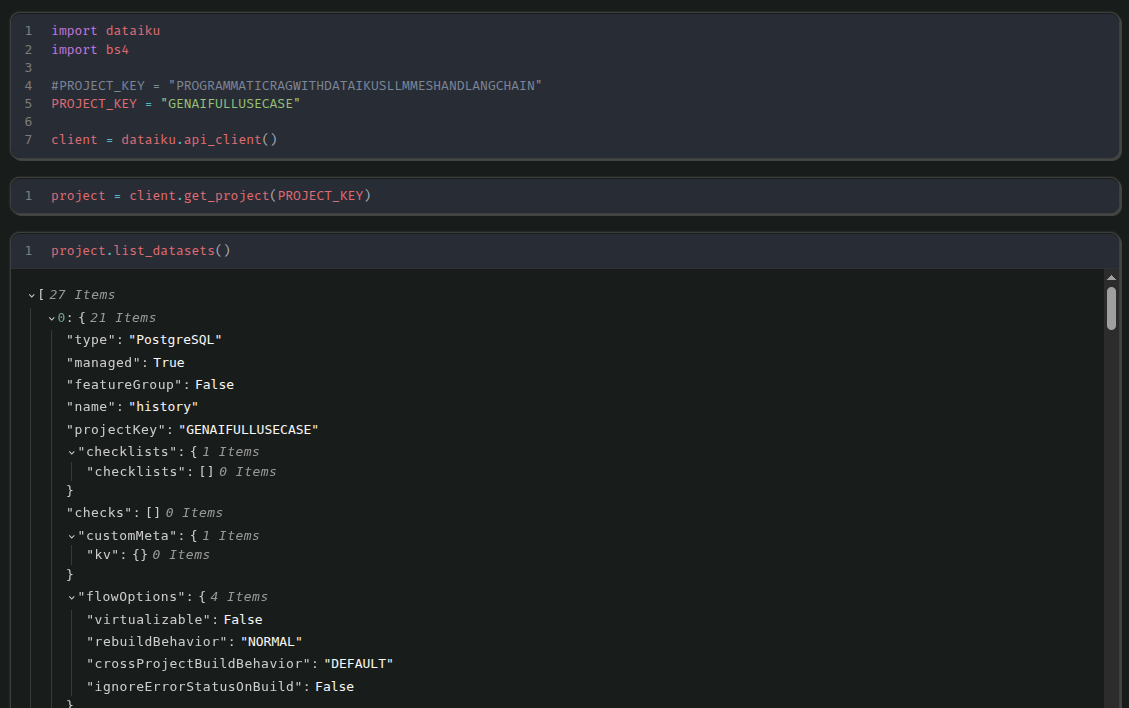This screenshot has height=708, width=1129.
Task: Click the line 'client = dataiku.api_client()'
Action: pyautogui.click(x=164, y=140)
